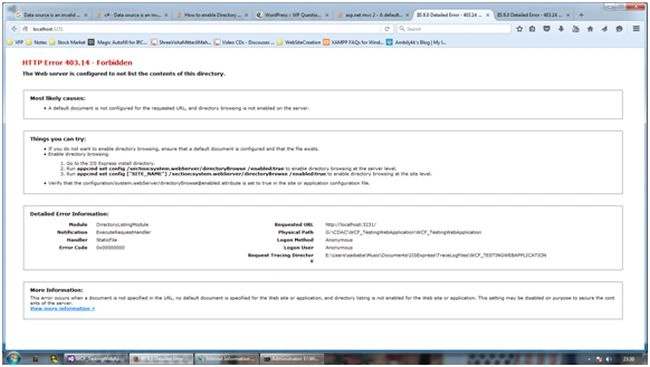The width and height of the screenshot is (650, 367).
Task: Open a new tab with the plus button
Action: (581, 15)
